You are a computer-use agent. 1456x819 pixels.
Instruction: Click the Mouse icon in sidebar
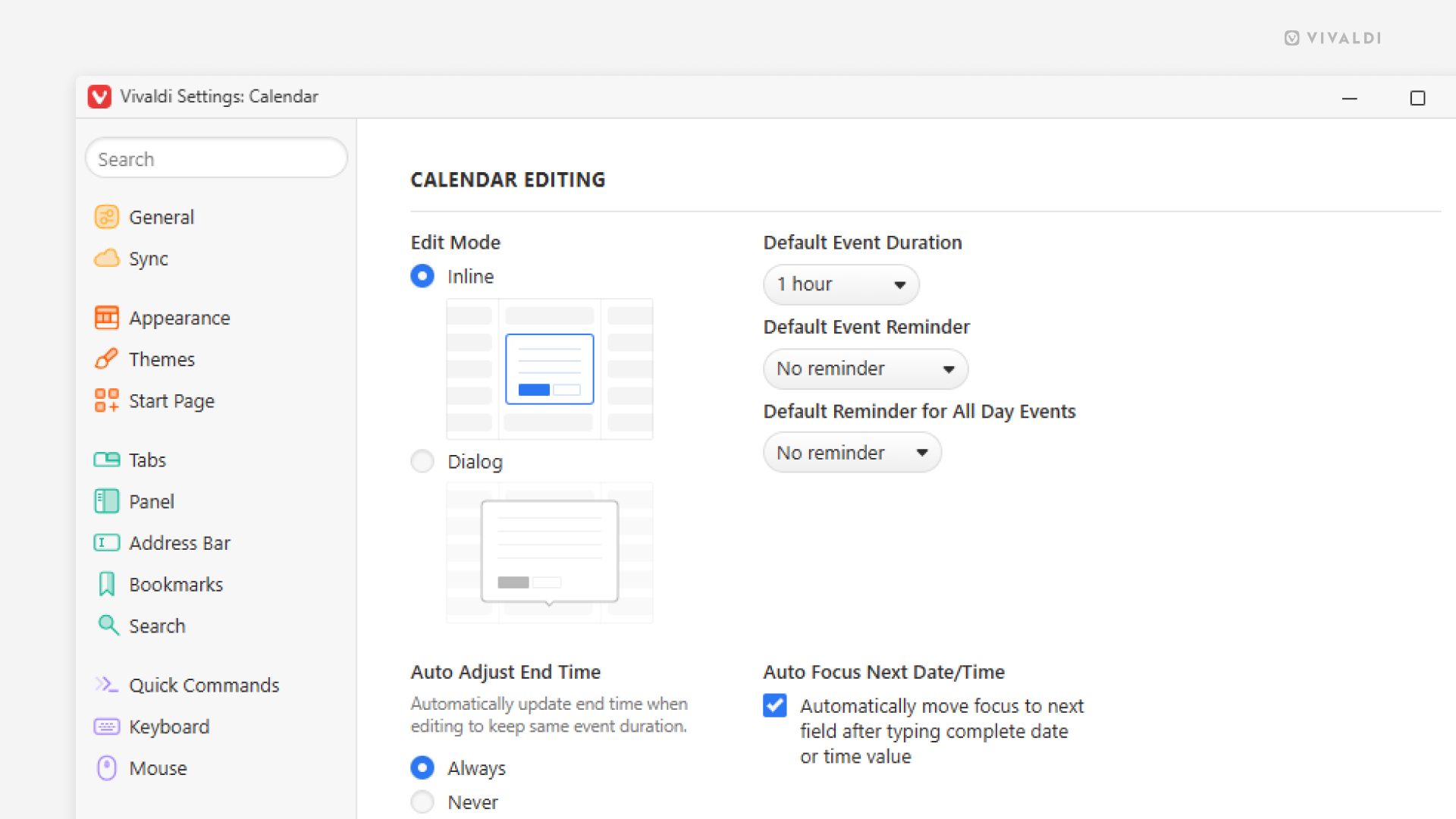106,768
